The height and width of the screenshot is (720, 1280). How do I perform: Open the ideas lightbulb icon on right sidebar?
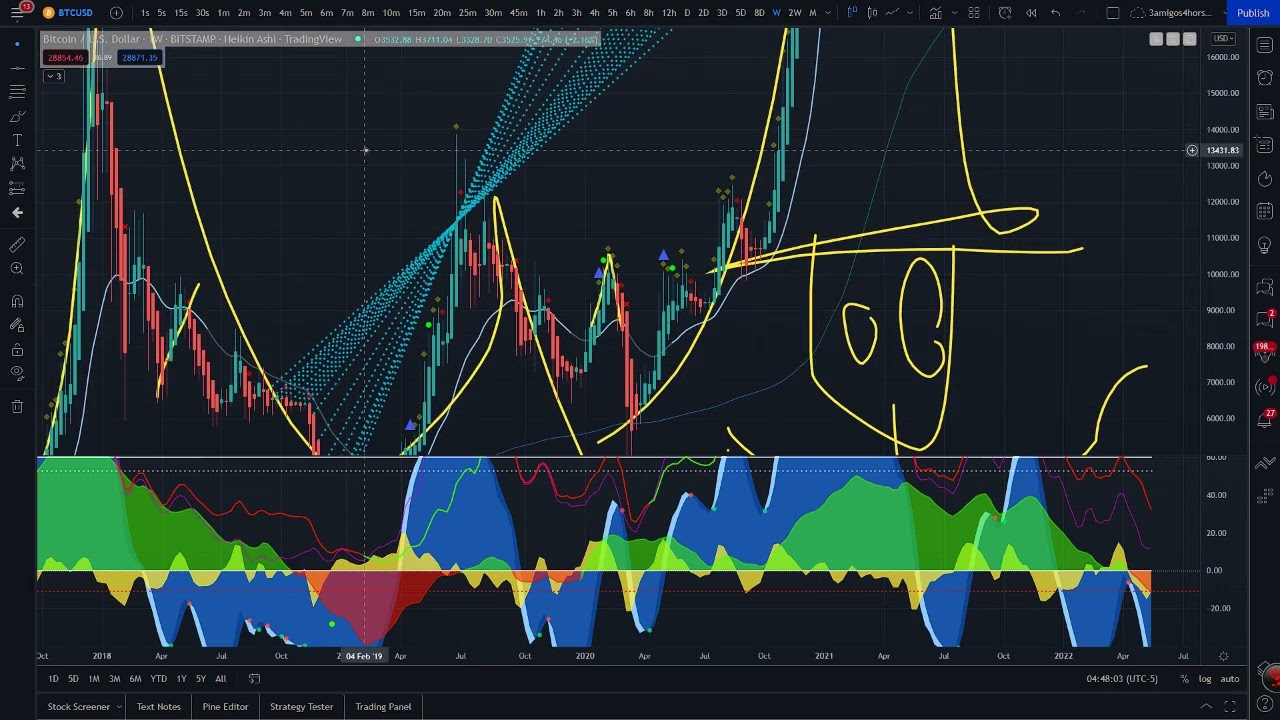[1265, 245]
